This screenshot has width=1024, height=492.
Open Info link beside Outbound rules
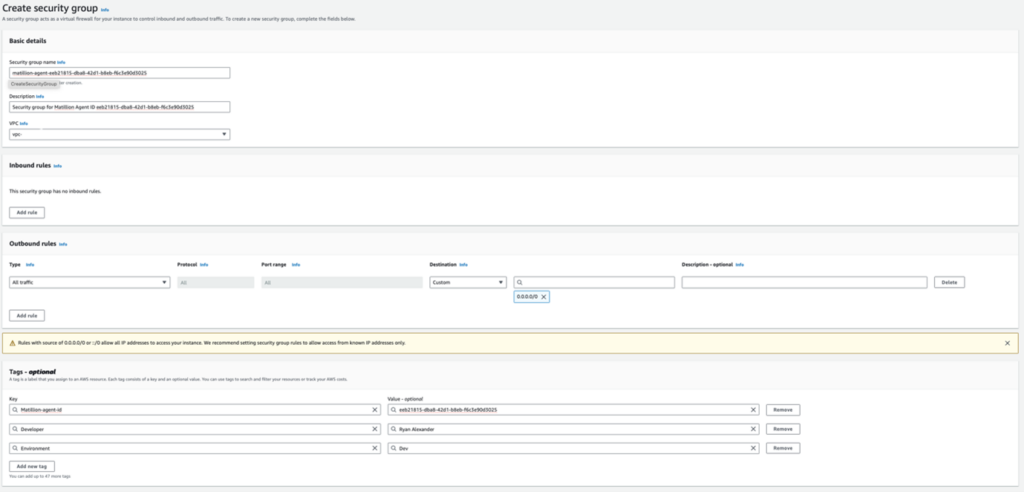tap(63, 244)
